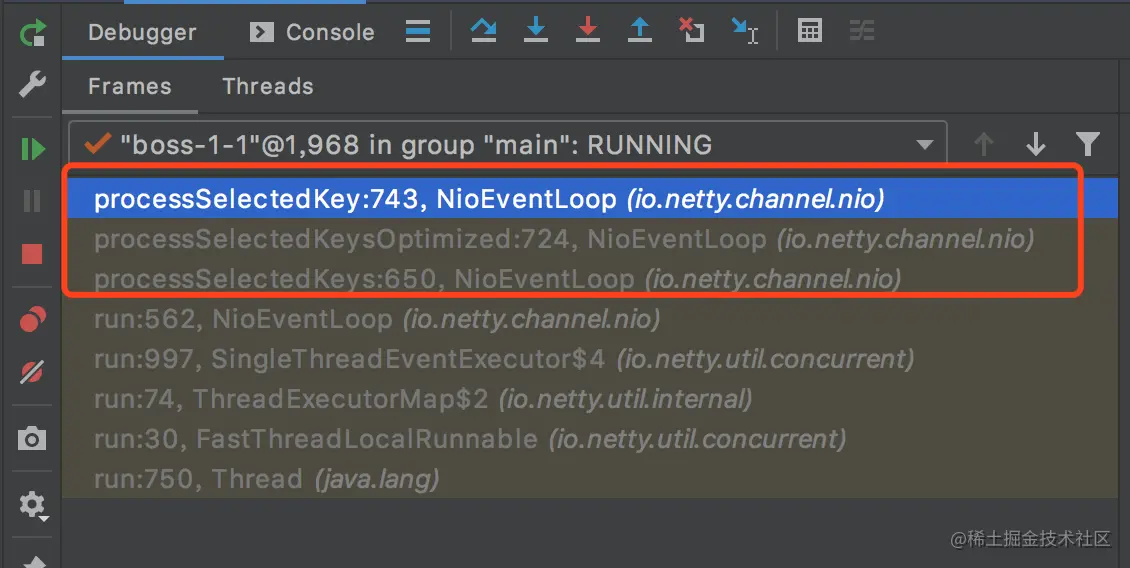Click the red Force Step Into icon
The height and width of the screenshot is (568, 1130).
pyautogui.click(x=588, y=30)
